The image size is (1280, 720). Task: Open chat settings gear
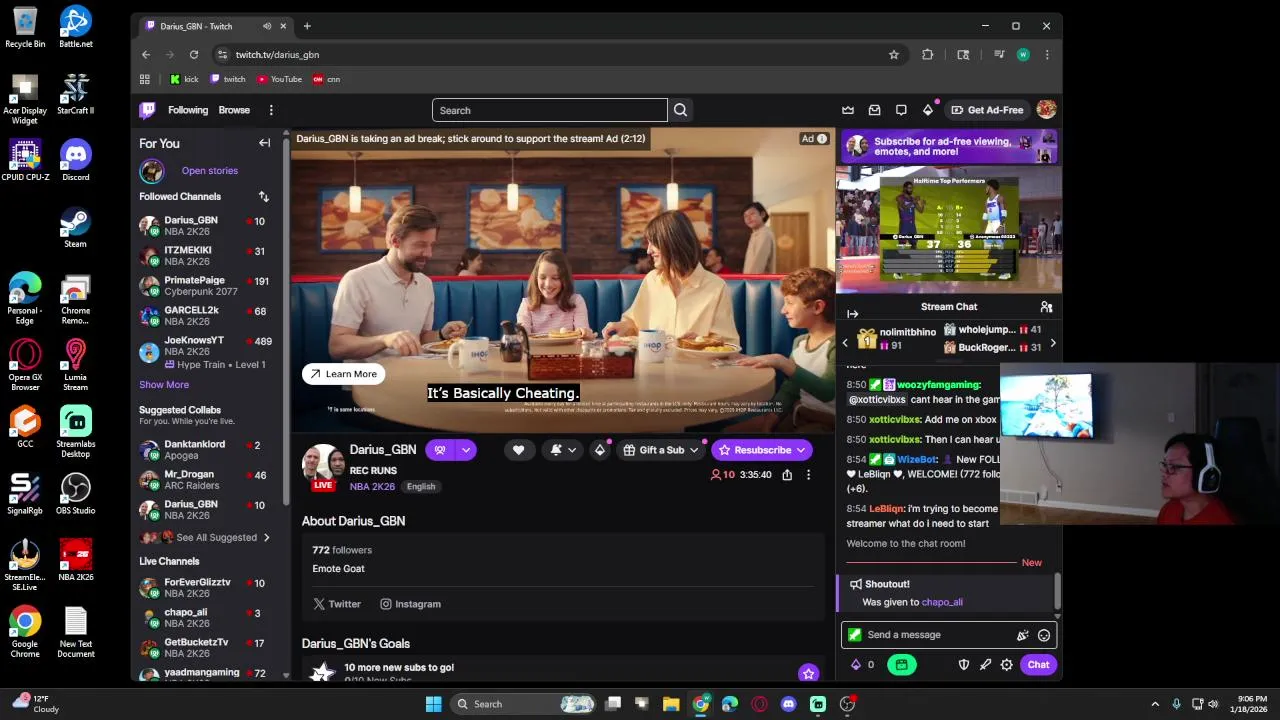click(1007, 665)
